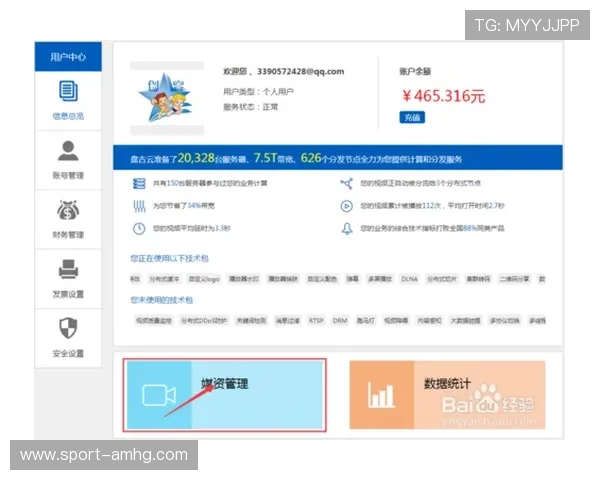Click the bandwidth icon beside 34%带宽
Screen dimensions: 600x480
tap(139, 206)
